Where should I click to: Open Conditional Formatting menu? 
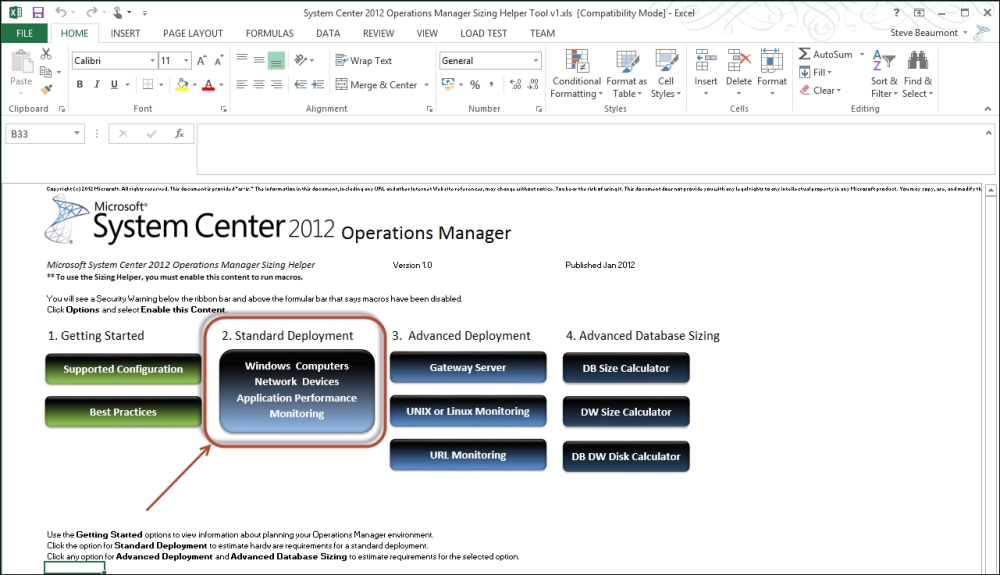(577, 74)
